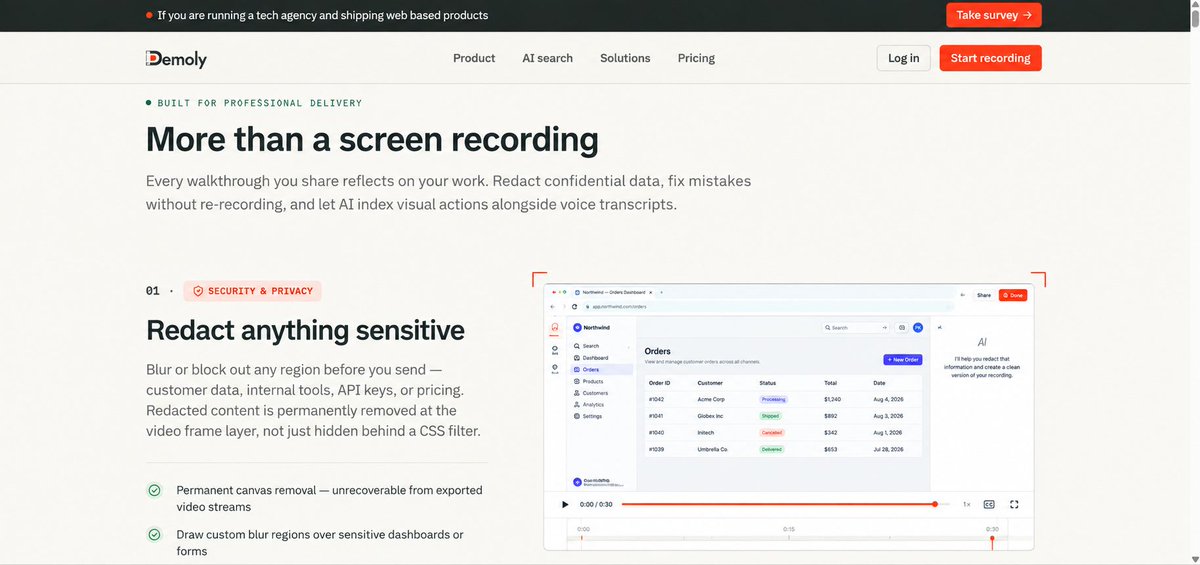The image size is (1200, 565).
Task: Go back using the demo browser's back arrow
Action: 552,306
